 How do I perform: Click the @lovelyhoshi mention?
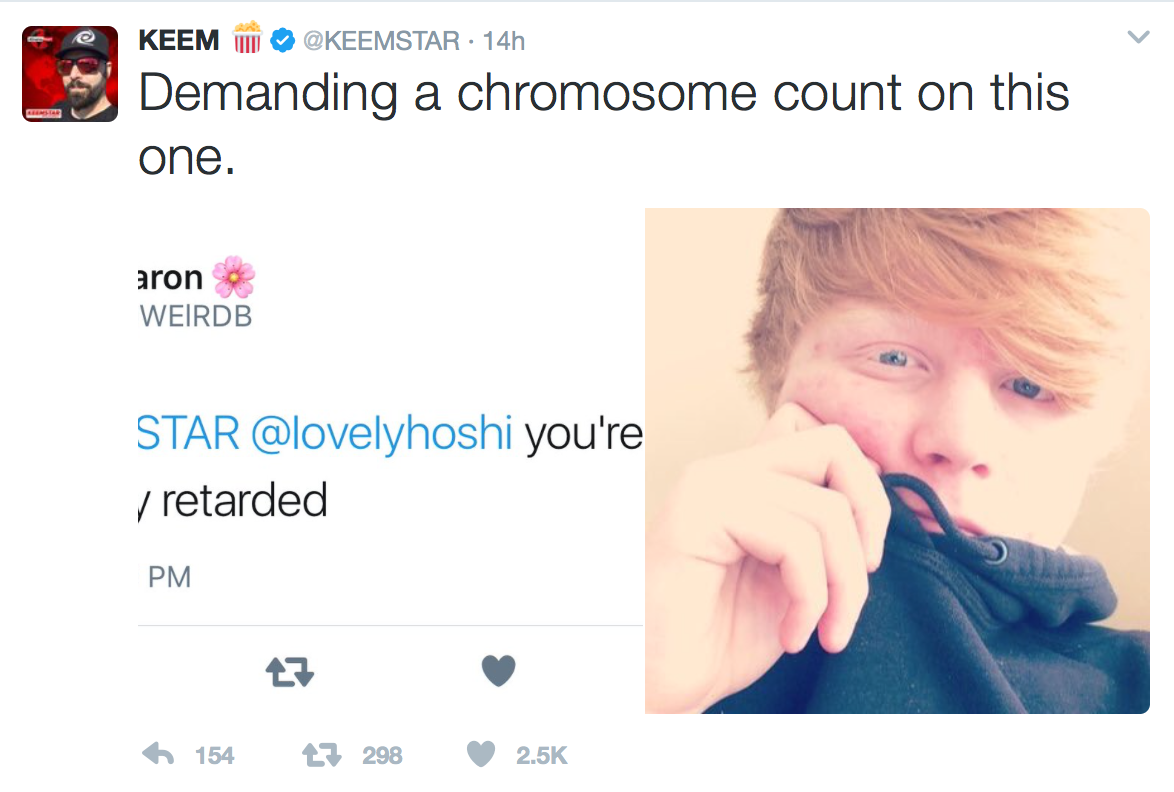point(382,433)
